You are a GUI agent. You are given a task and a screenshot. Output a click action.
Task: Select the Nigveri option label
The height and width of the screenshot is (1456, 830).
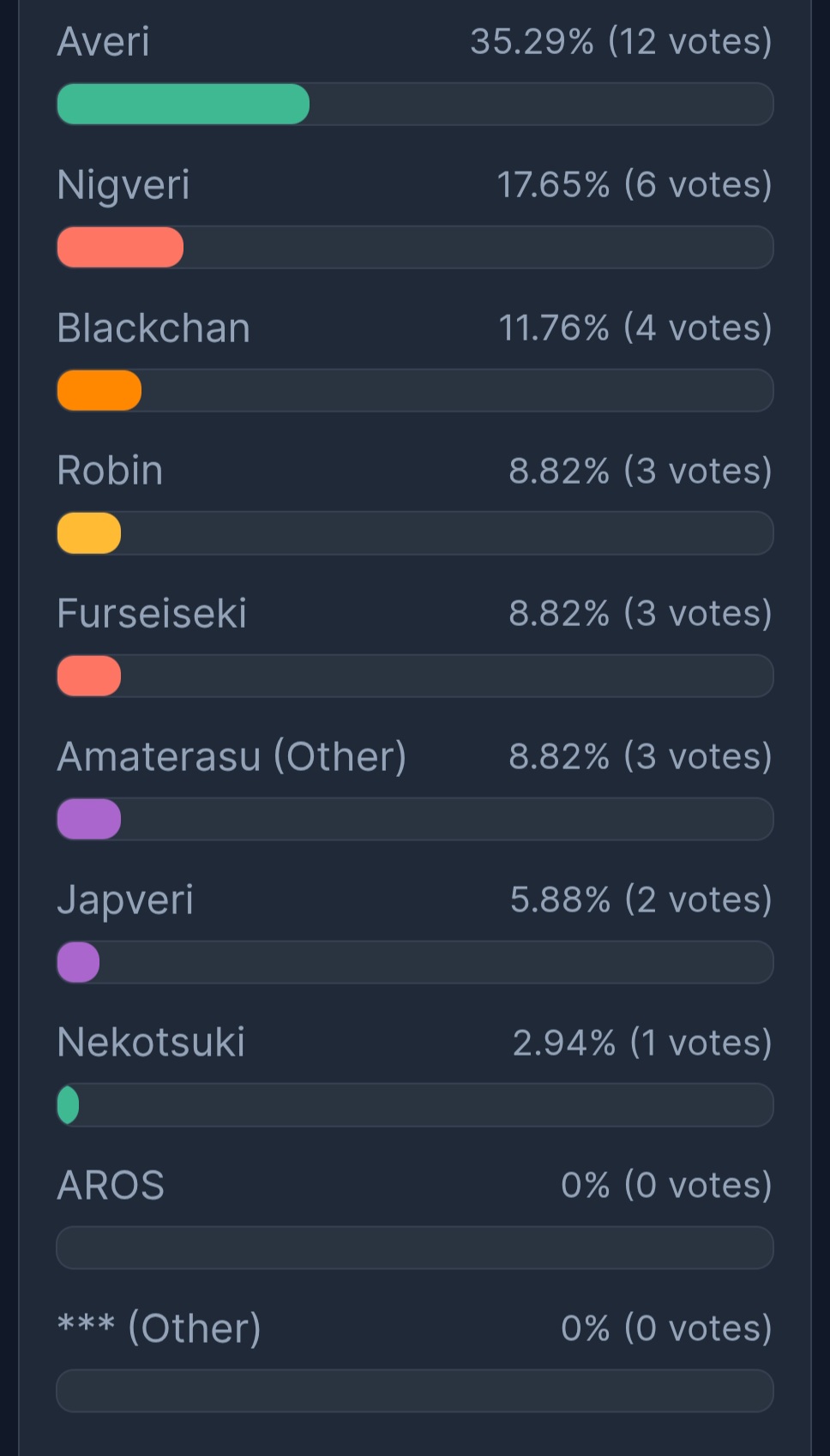123,185
